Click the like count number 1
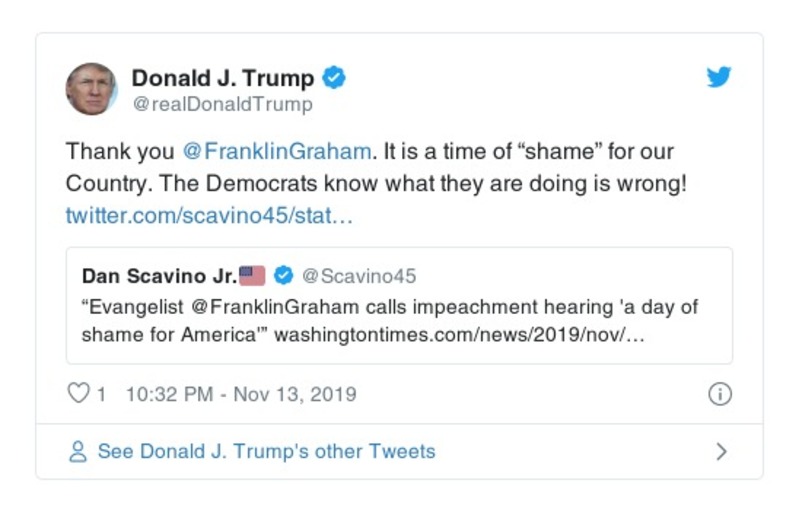 pos(101,394)
